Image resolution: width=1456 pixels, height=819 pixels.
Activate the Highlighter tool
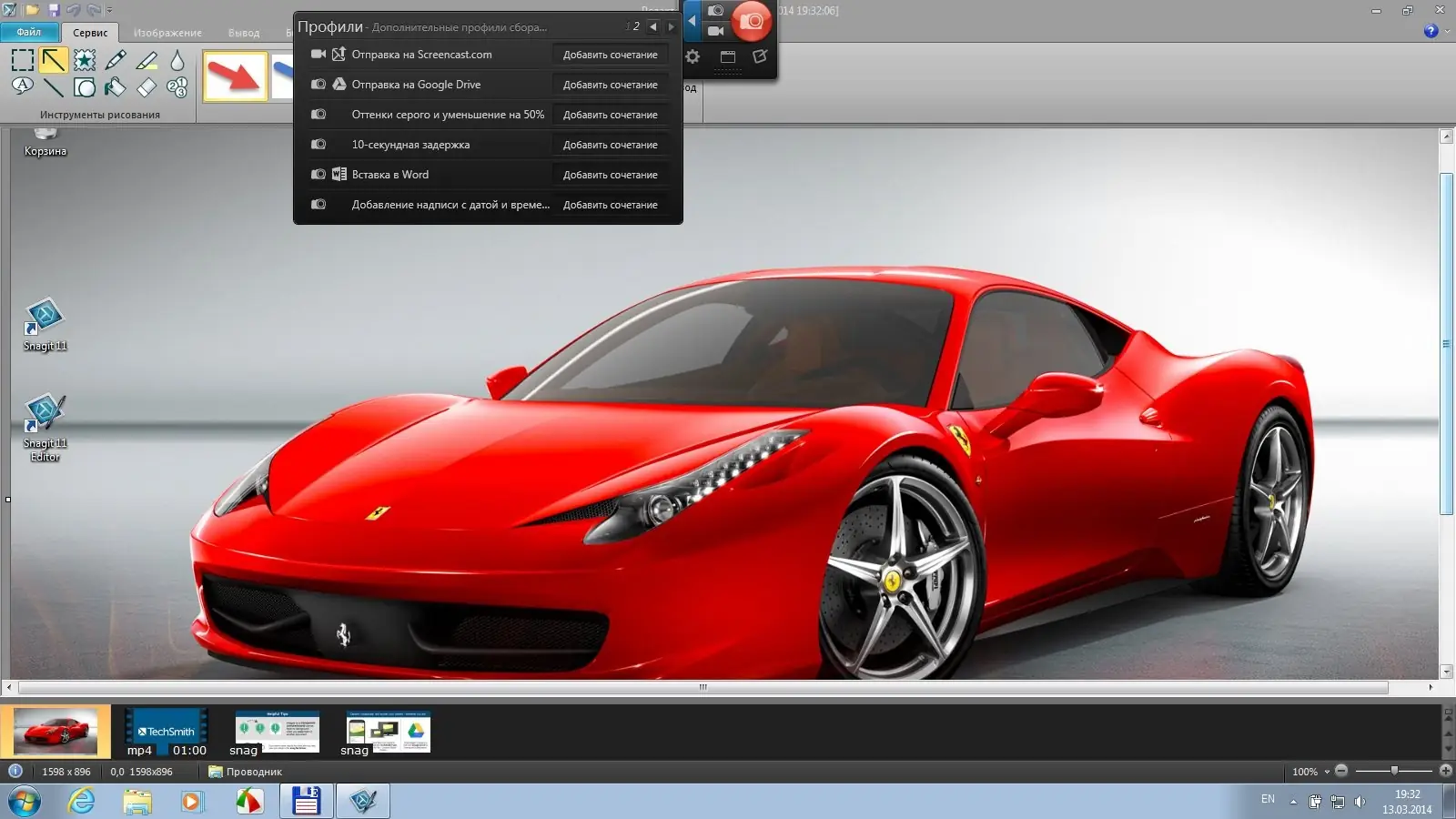point(147,60)
